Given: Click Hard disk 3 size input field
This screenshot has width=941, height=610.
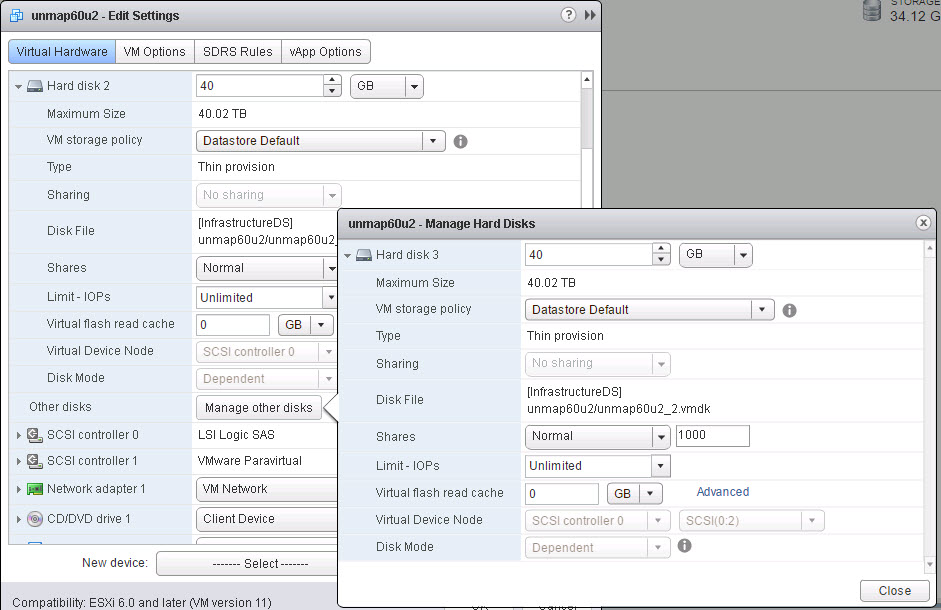Looking at the screenshot, I should [x=589, y=255].
